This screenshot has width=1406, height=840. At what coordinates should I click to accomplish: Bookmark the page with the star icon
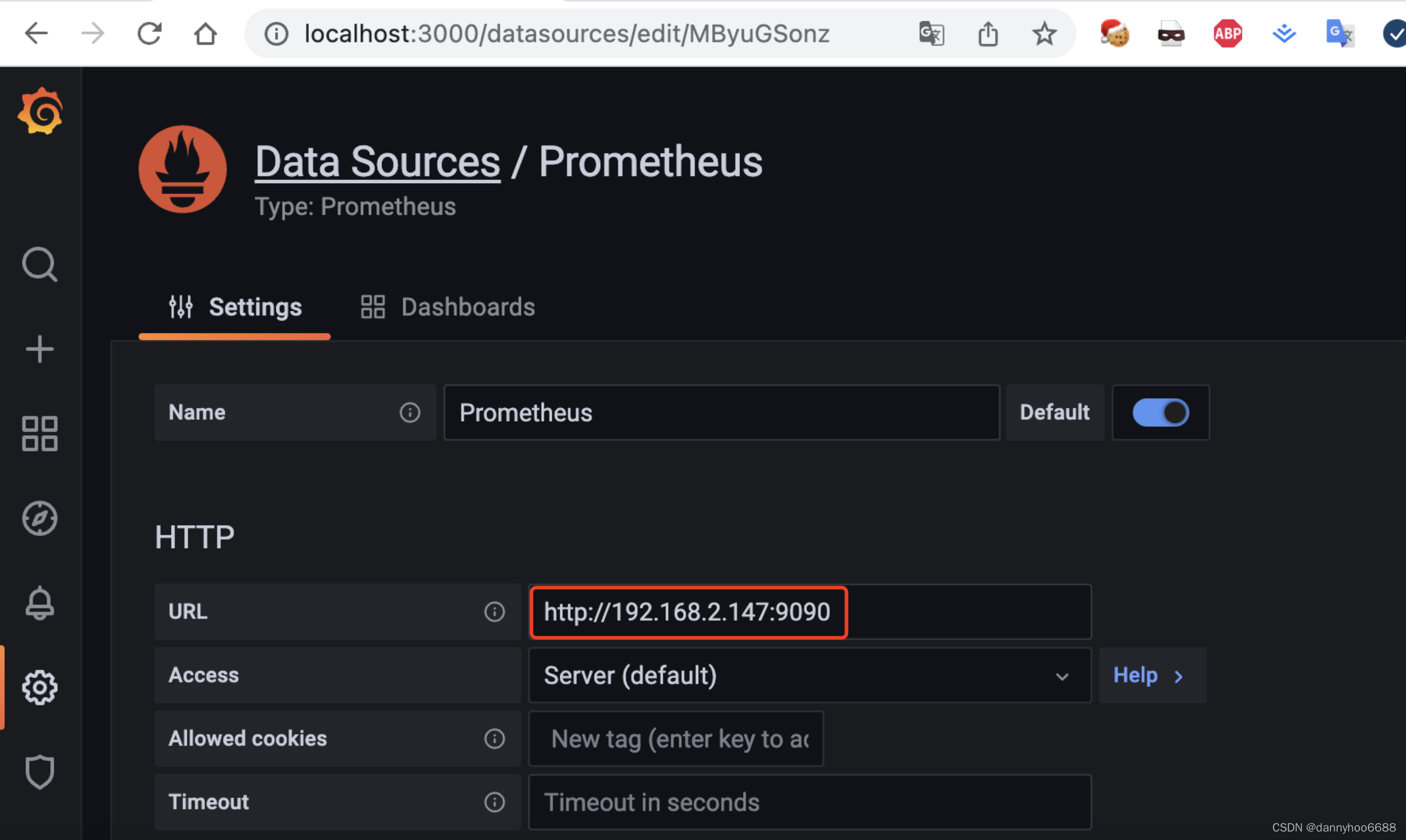click(1044, 33)
